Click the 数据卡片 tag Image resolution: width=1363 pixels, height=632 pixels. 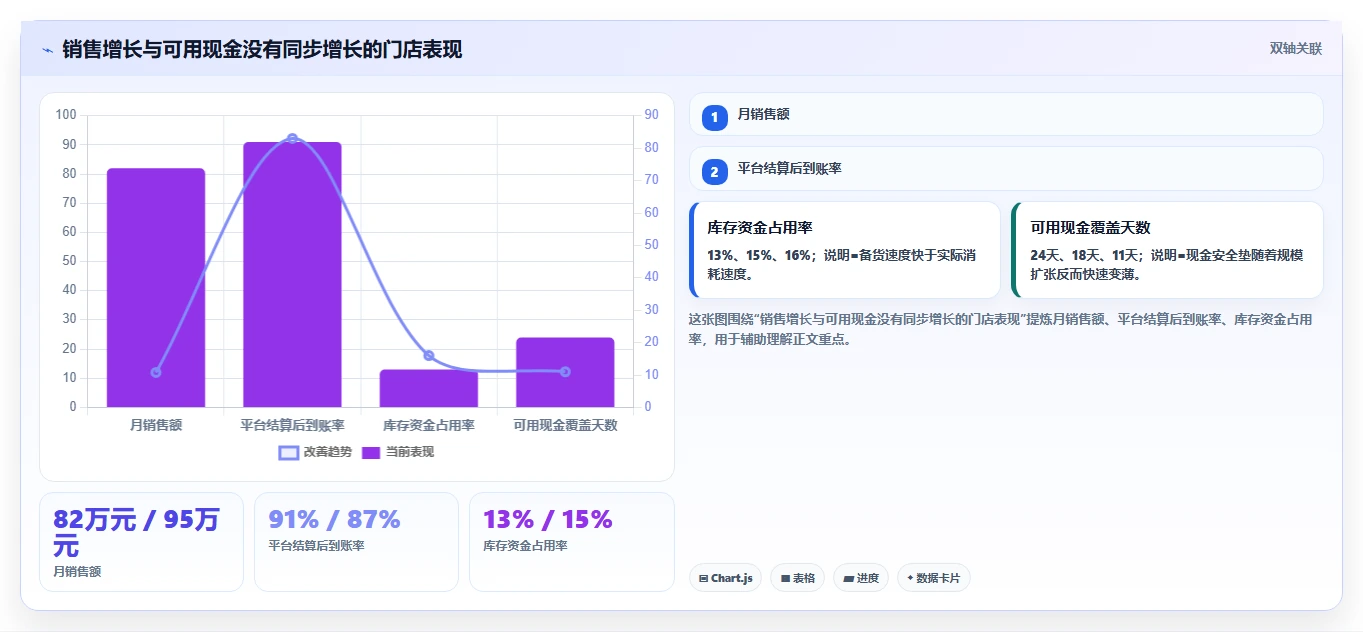click(934, 578)
